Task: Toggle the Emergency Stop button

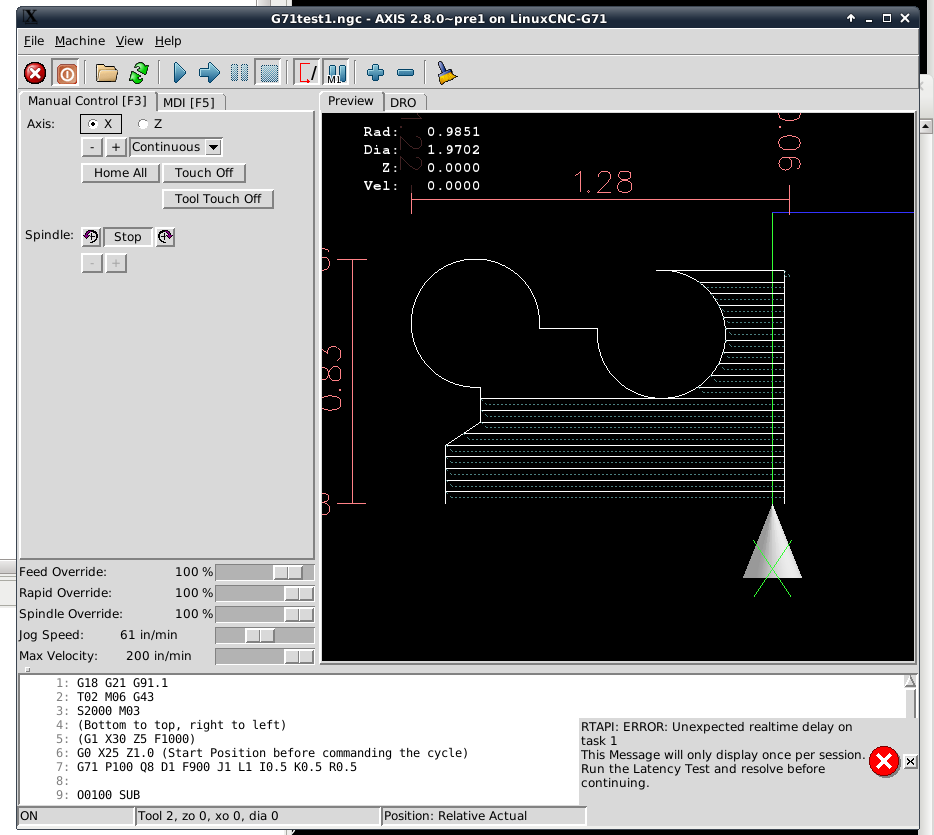Action: [x=35, y=73]
